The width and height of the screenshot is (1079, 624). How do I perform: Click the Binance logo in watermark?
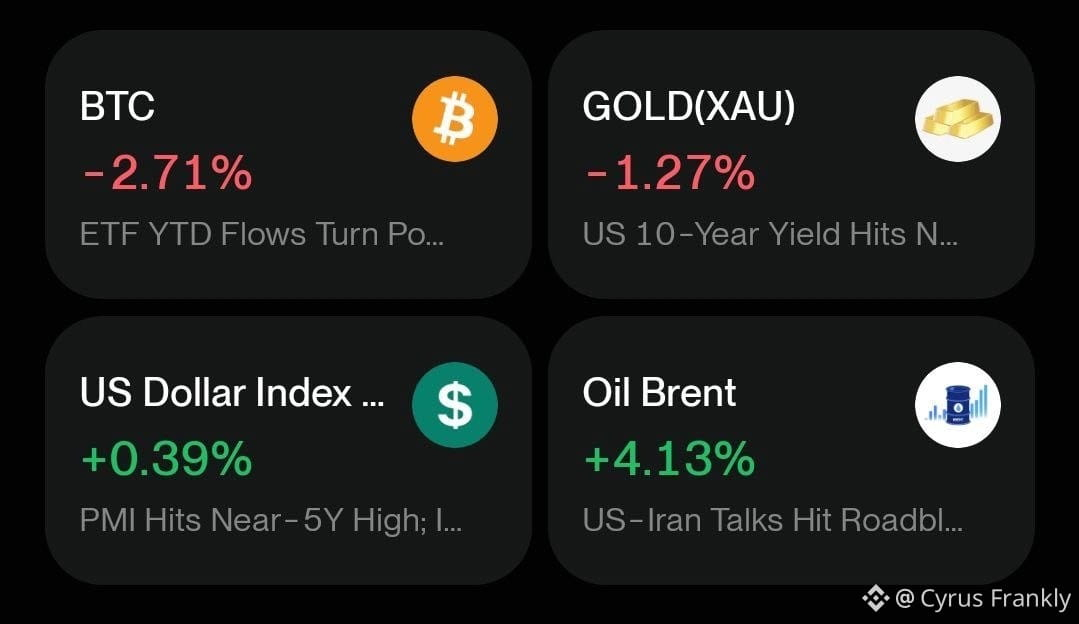pos(875,598)
